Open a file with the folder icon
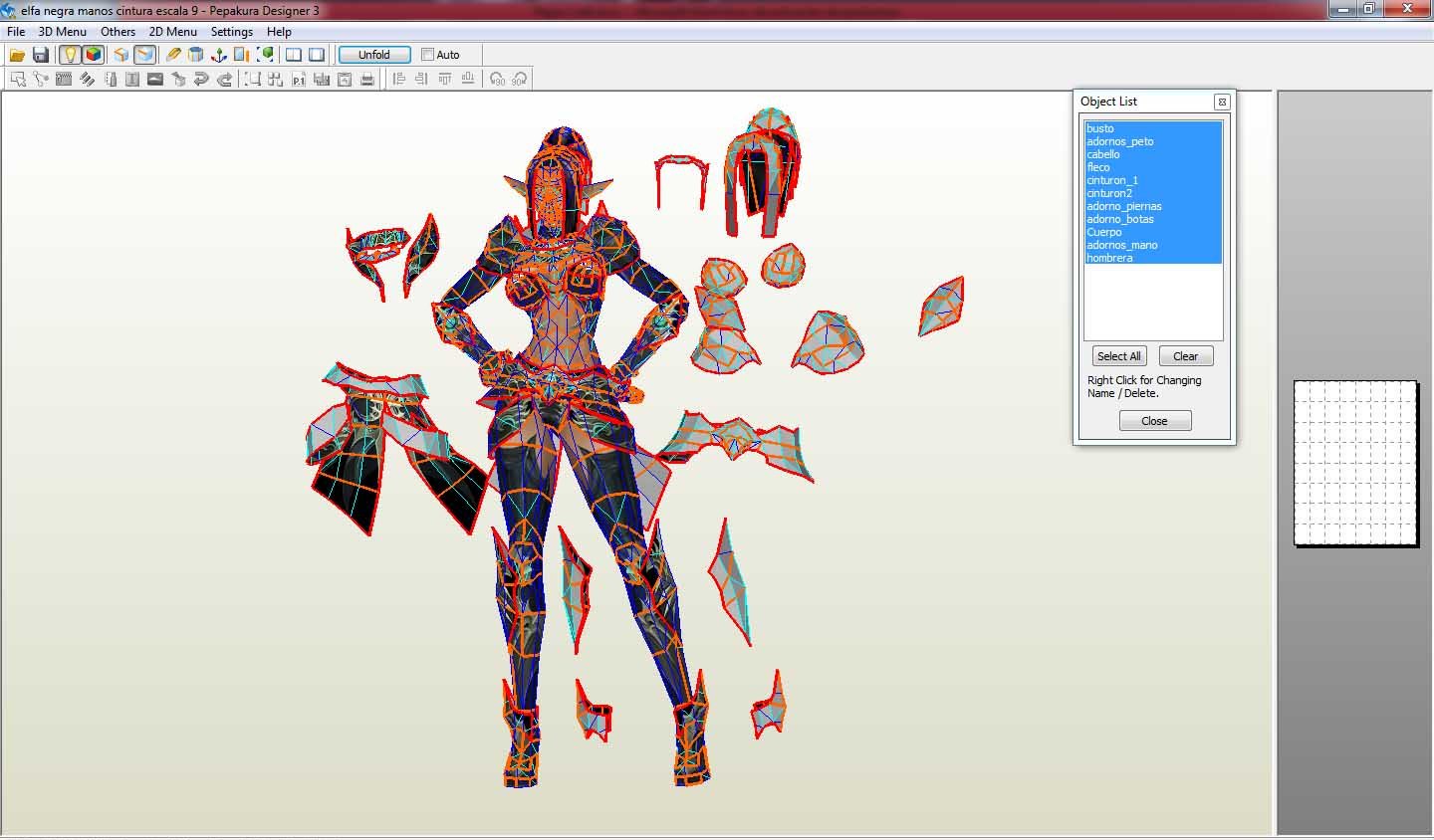 click(x=17, y=55)
